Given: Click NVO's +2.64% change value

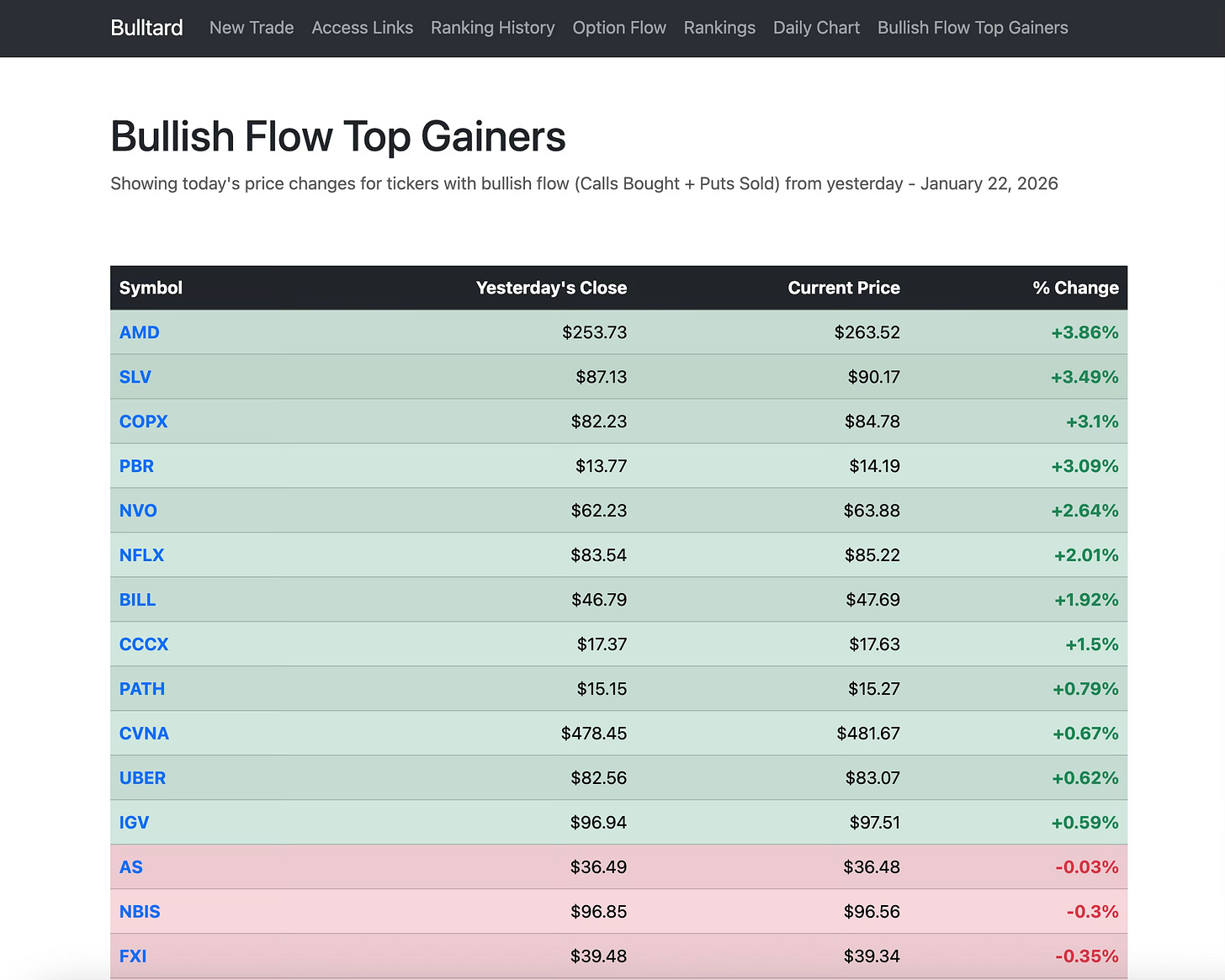Looking at the screenshot, I should 1084,511.
